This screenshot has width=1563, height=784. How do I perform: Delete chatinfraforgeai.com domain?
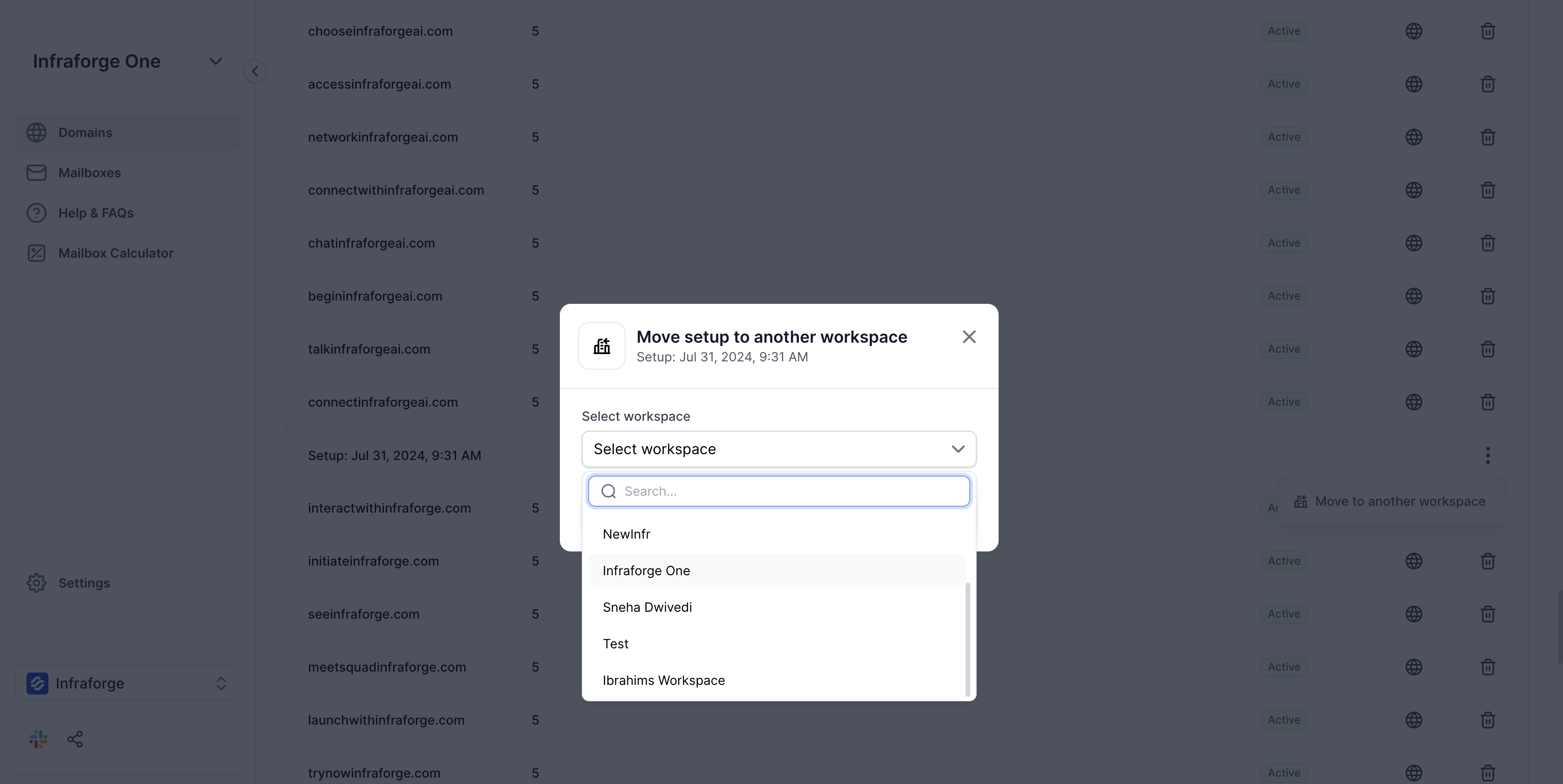1488,243
